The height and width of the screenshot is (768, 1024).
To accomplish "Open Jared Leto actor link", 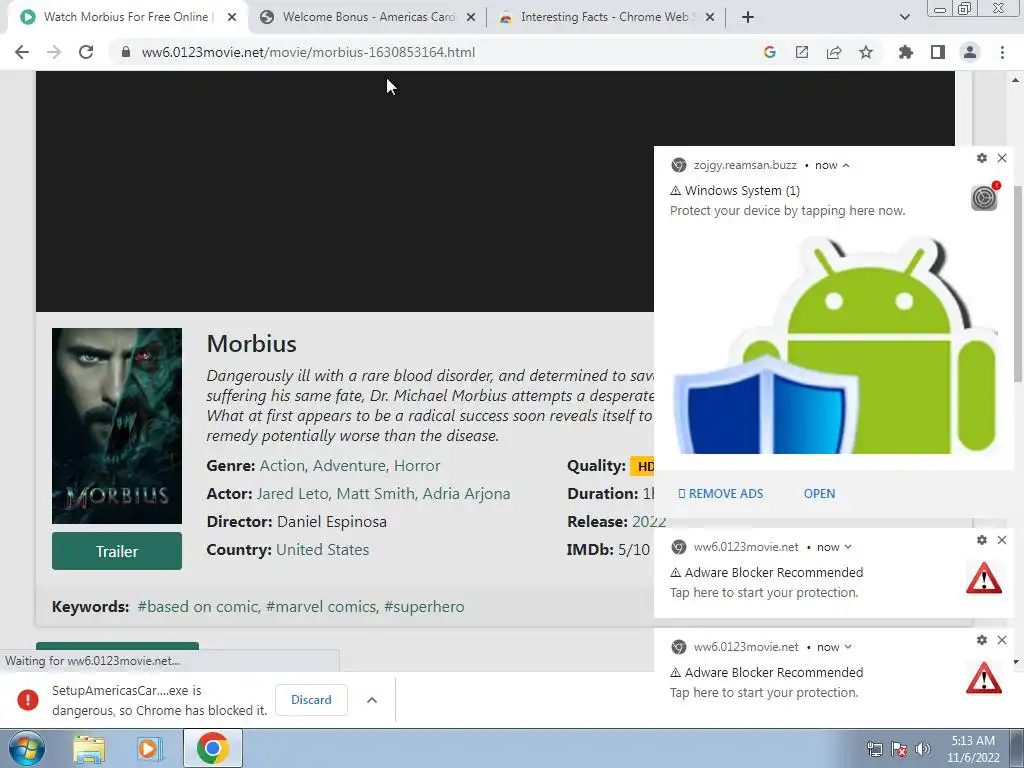I will click(x=293, y=494).
